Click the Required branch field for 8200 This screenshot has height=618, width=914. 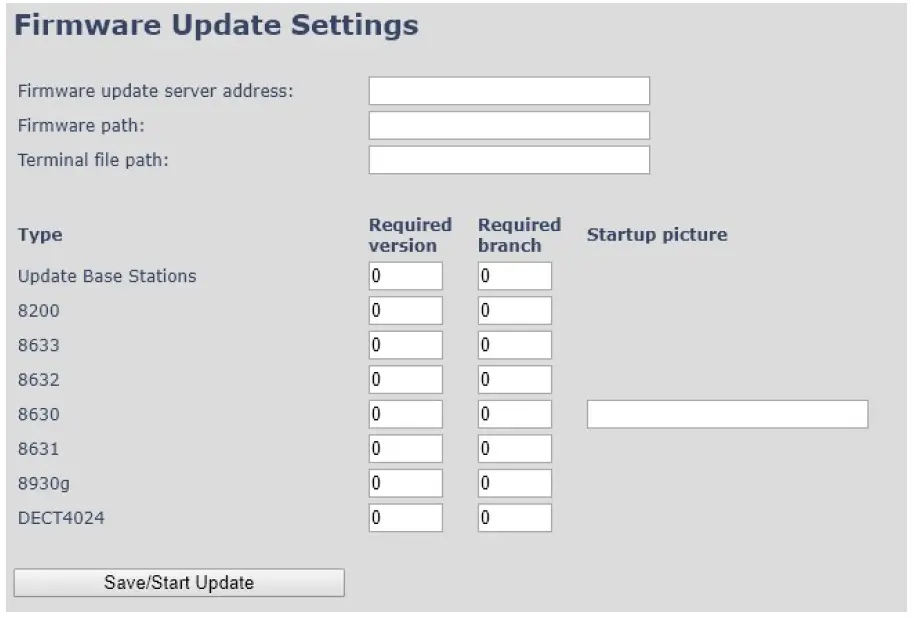point(513,310)
